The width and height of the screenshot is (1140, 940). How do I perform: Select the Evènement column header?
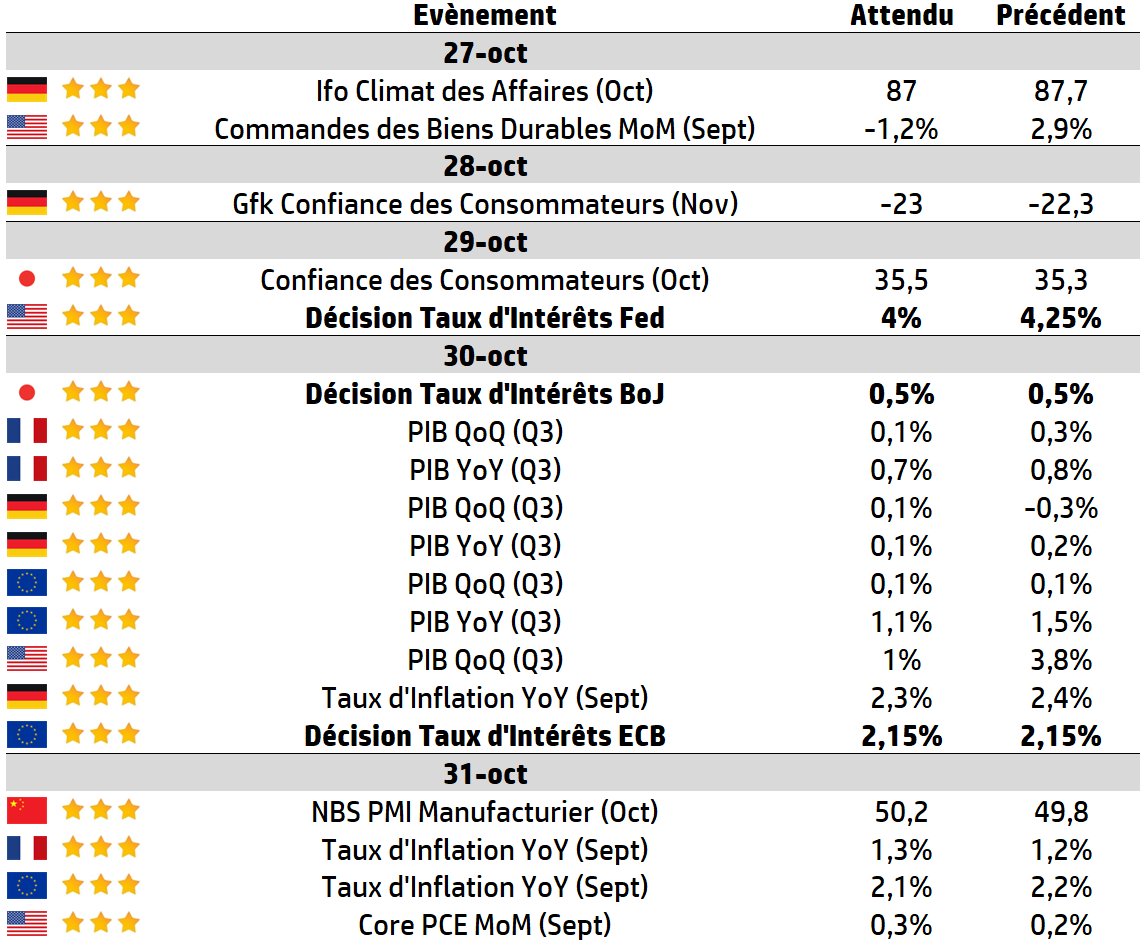click(485, 15)
